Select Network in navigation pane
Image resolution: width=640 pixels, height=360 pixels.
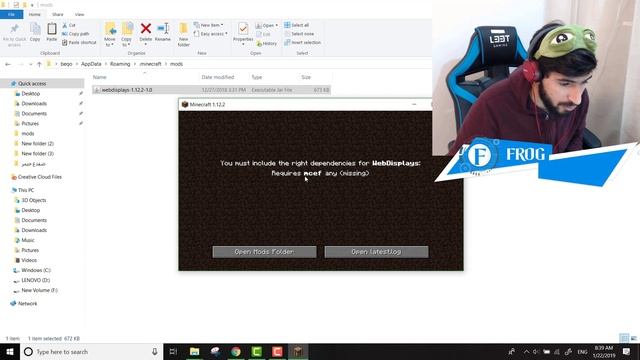[27, 304]
